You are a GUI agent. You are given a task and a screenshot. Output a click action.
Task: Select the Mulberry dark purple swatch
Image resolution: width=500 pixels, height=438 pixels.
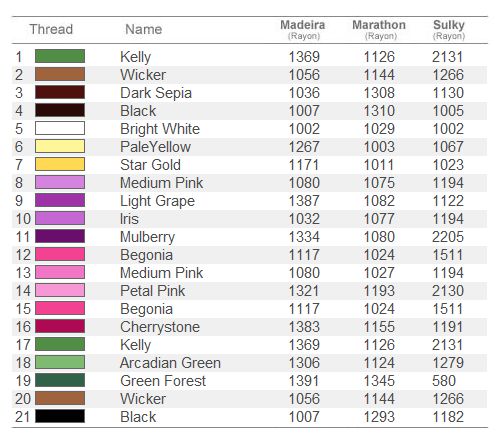coord(60,236)
